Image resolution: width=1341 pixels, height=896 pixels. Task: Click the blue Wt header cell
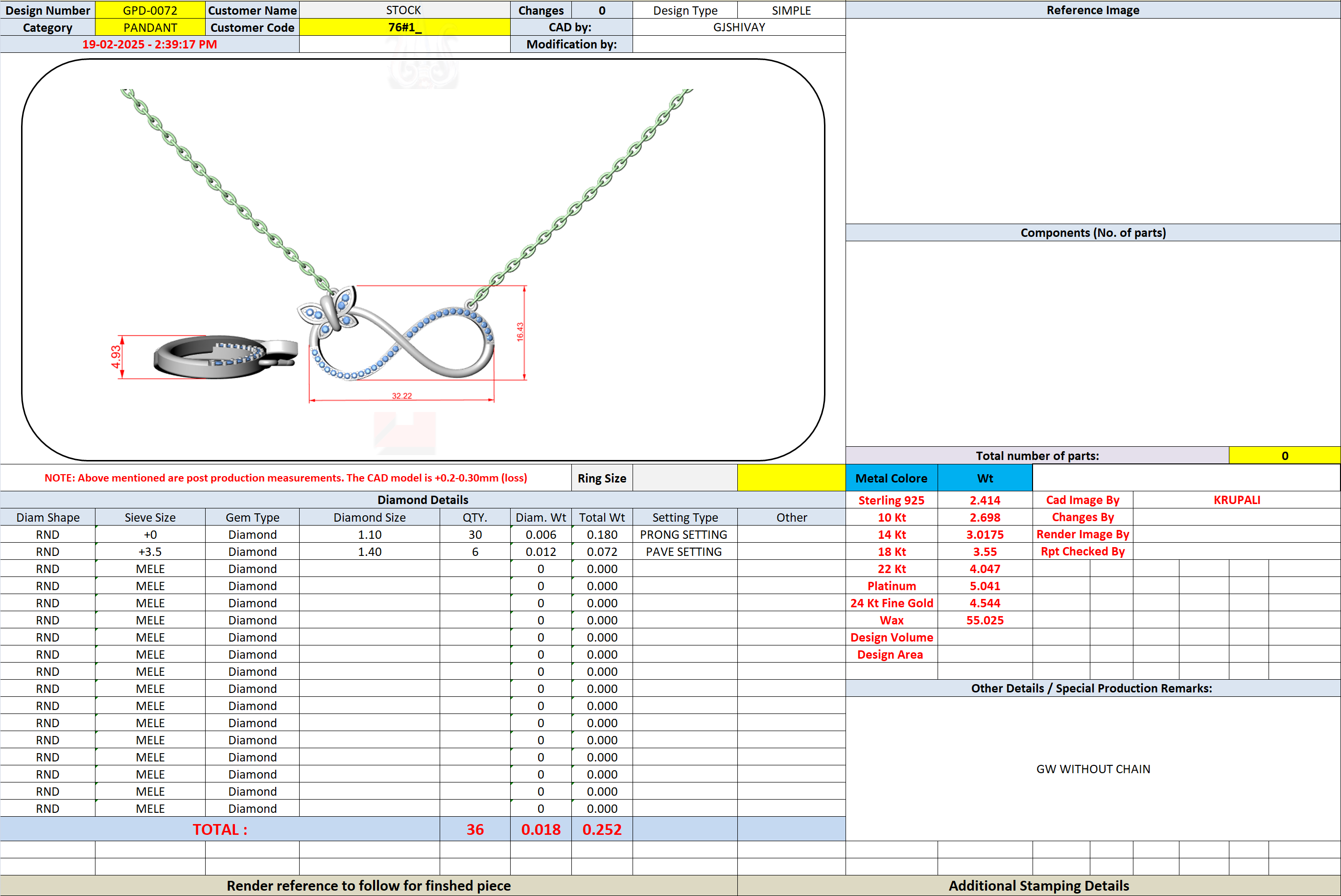(x=985, y=478)
